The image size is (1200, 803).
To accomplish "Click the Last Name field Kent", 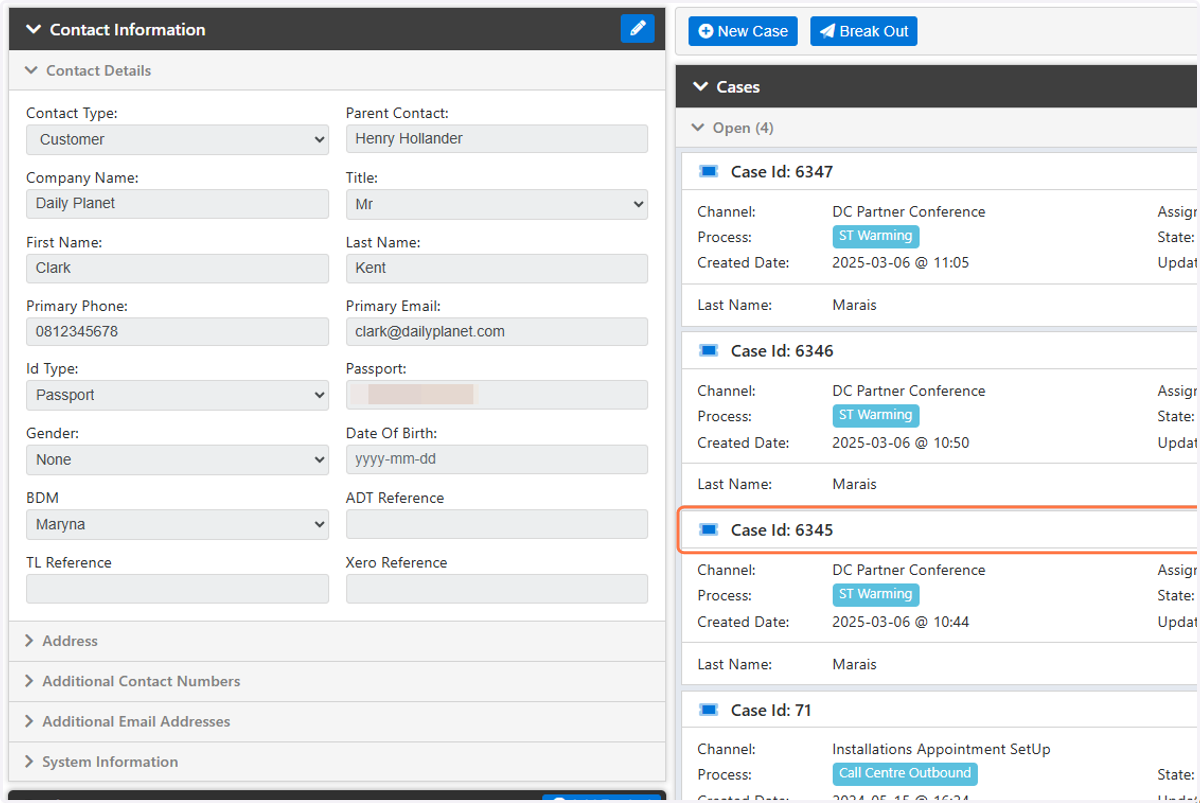I will (x=497, y=268).
